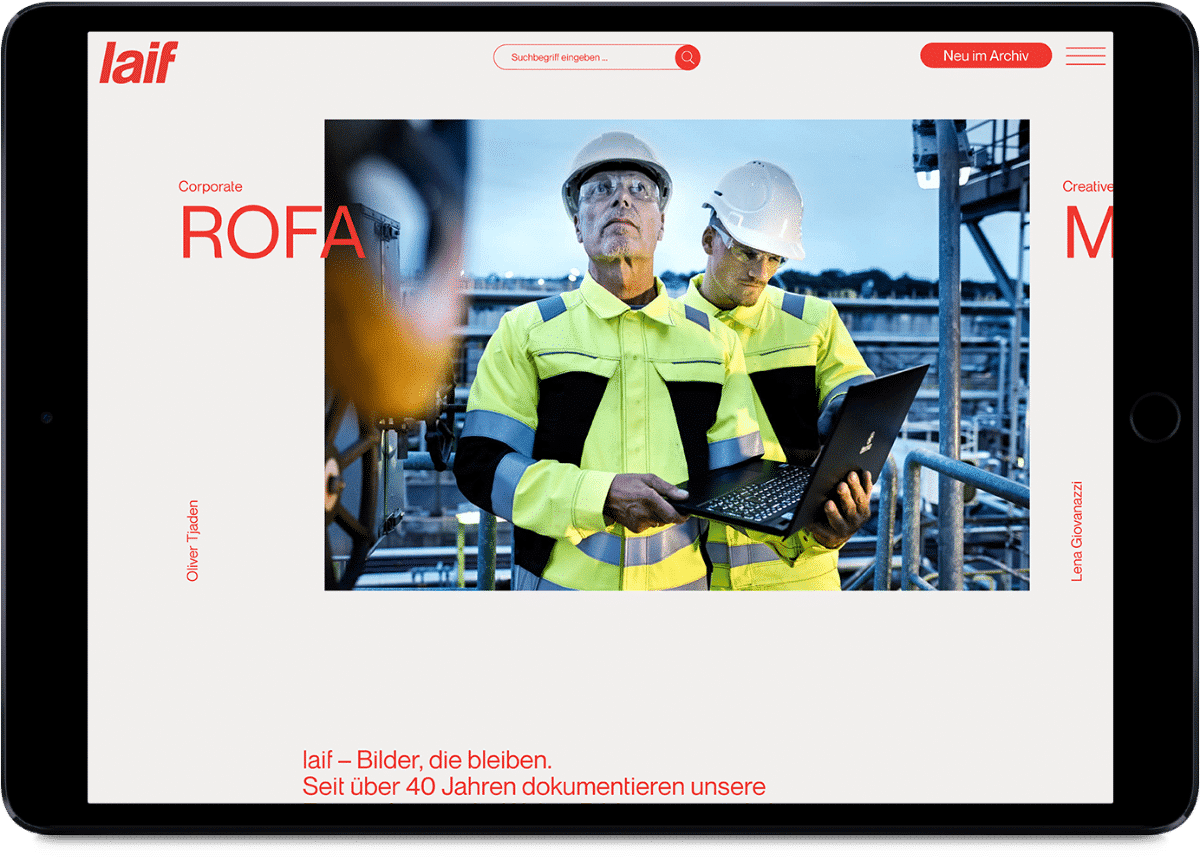Open the hamburger menu
1200x867 pixels.
[1085, 57]
